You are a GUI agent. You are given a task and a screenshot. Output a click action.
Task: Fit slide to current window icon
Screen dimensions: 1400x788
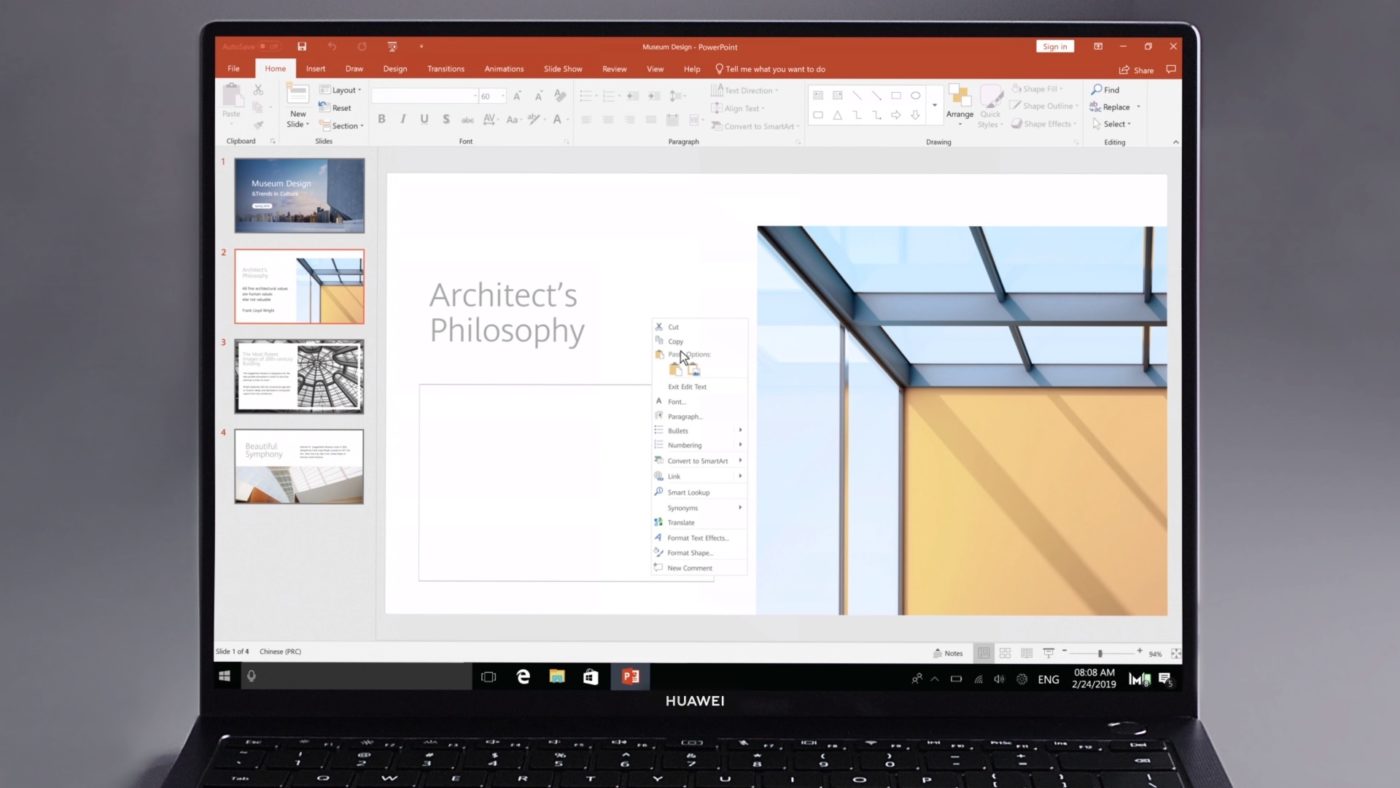tap(1175, 653)
